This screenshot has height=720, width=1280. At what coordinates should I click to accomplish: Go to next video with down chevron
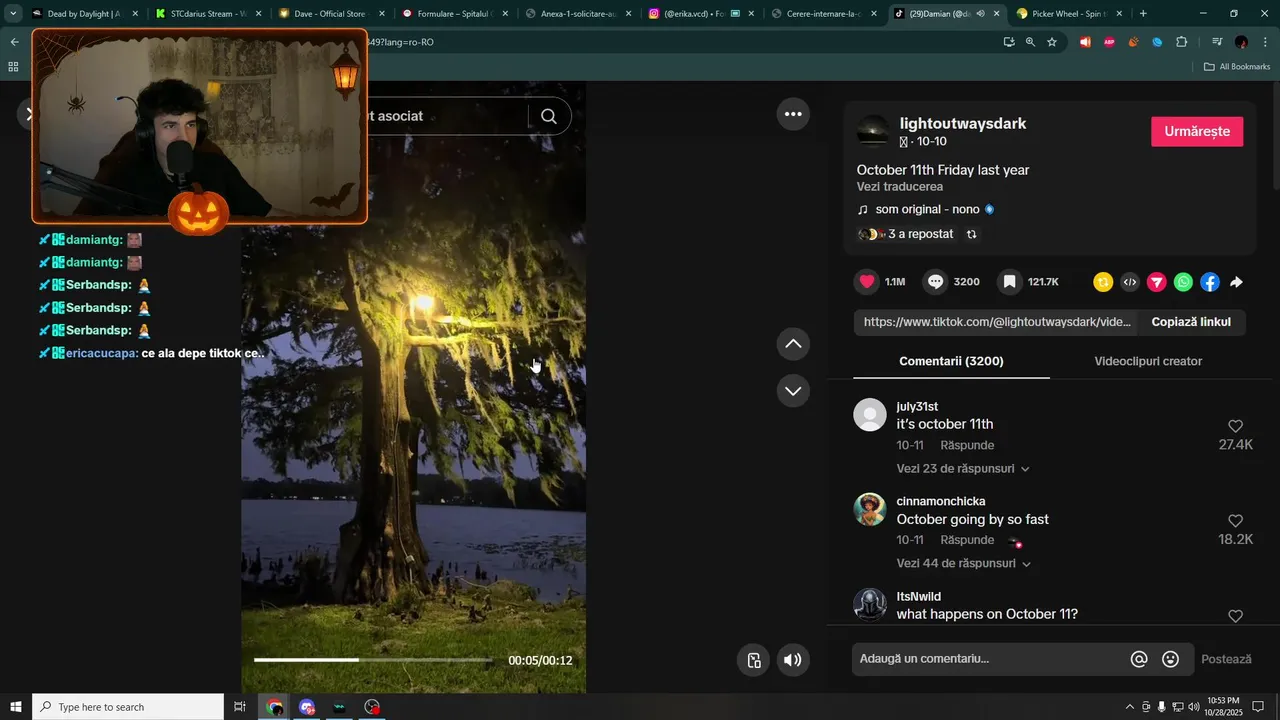coord(793,391)
